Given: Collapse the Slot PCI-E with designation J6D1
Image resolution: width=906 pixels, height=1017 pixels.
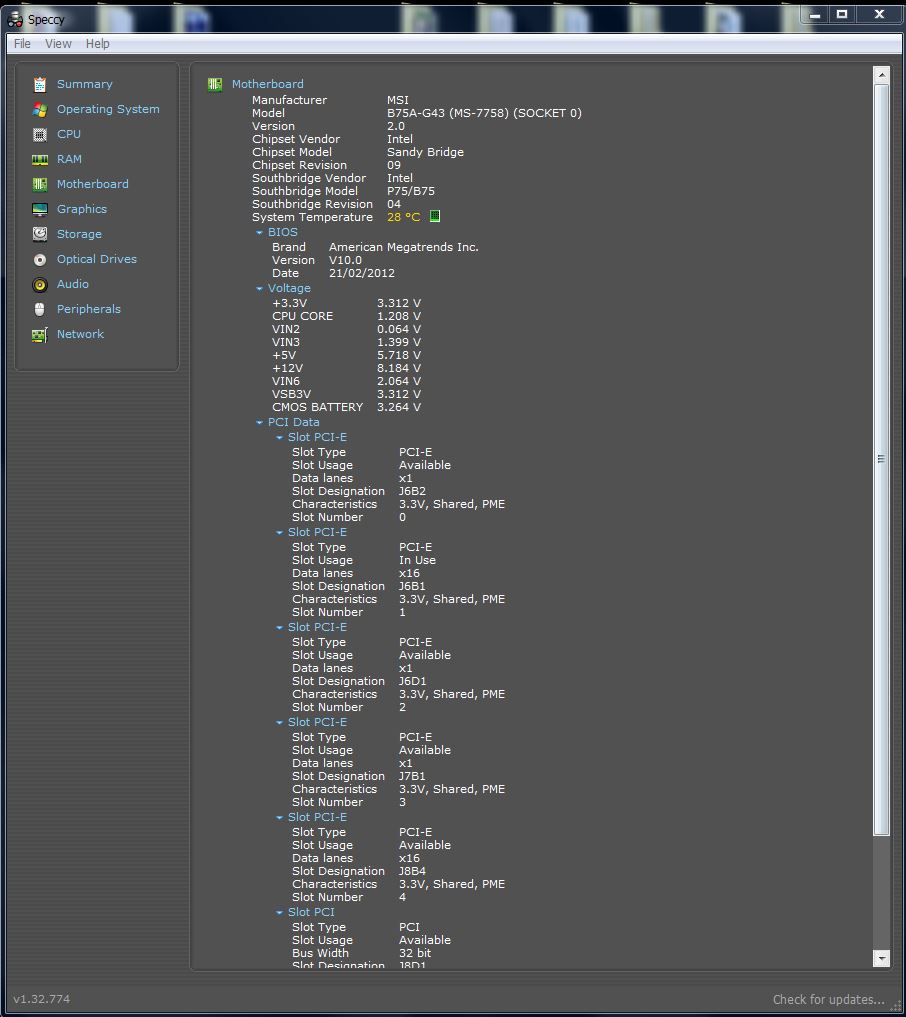Looking at the screenshot, I should point(279,628).
